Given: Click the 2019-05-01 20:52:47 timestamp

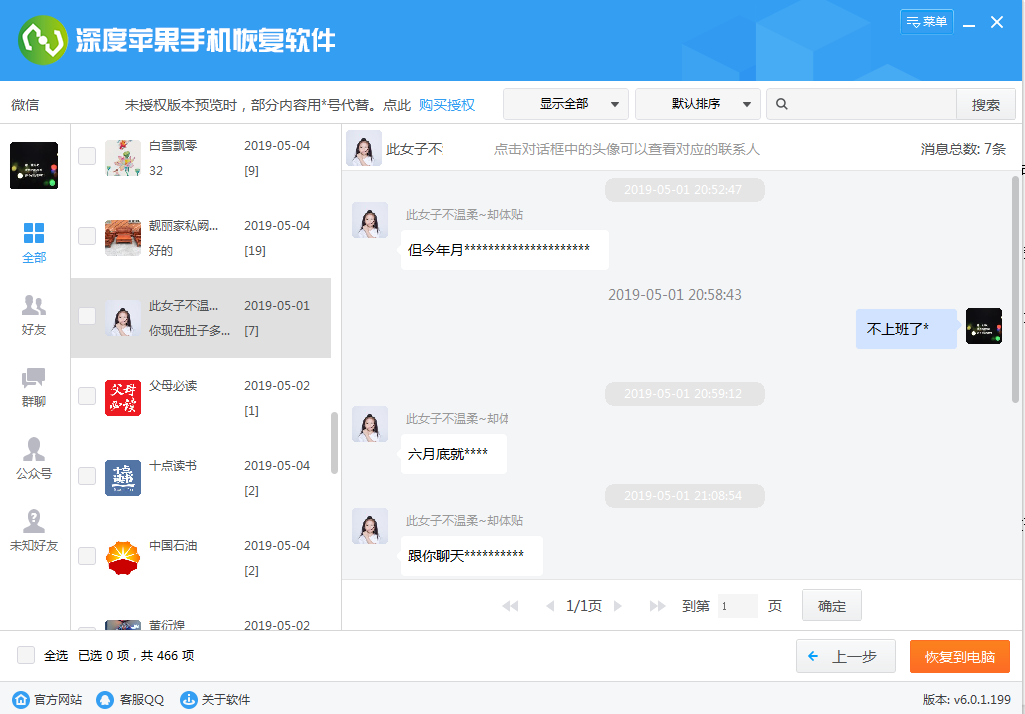Looking at the screenshot, I should (x=683, y=190).
